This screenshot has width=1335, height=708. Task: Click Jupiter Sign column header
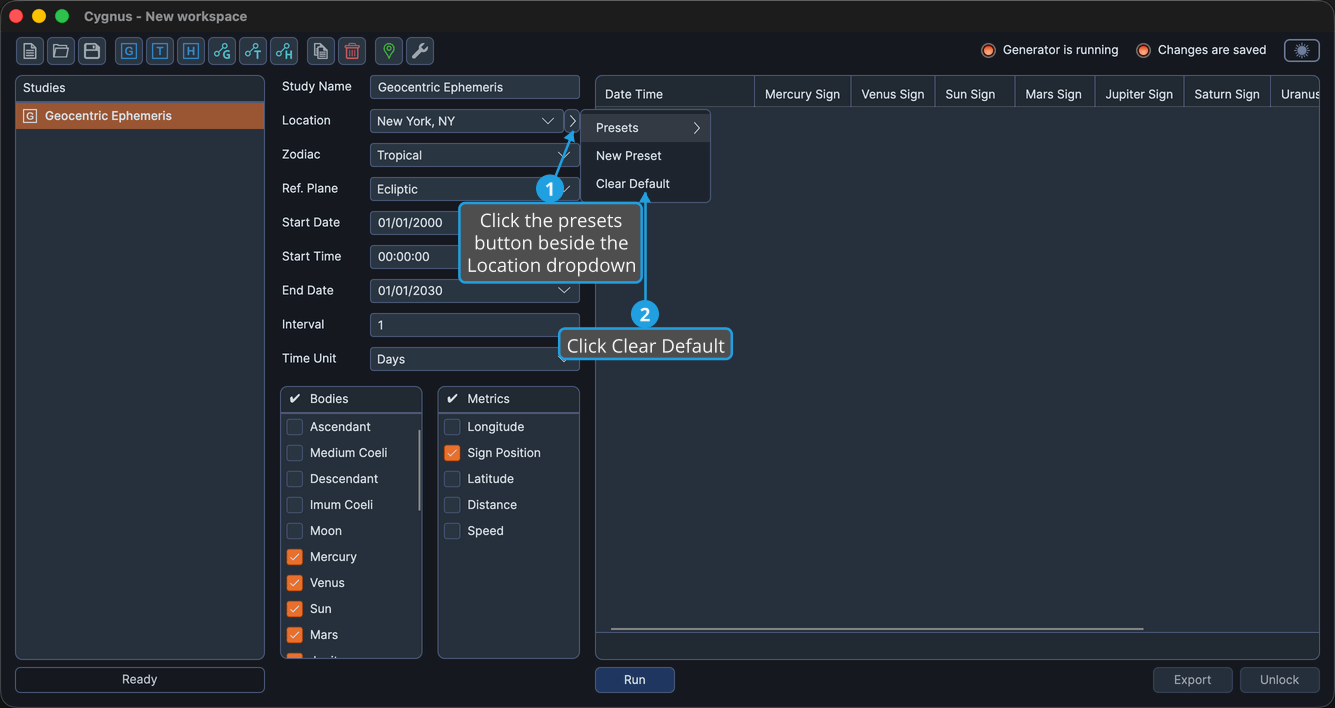tap(1139, 94)
